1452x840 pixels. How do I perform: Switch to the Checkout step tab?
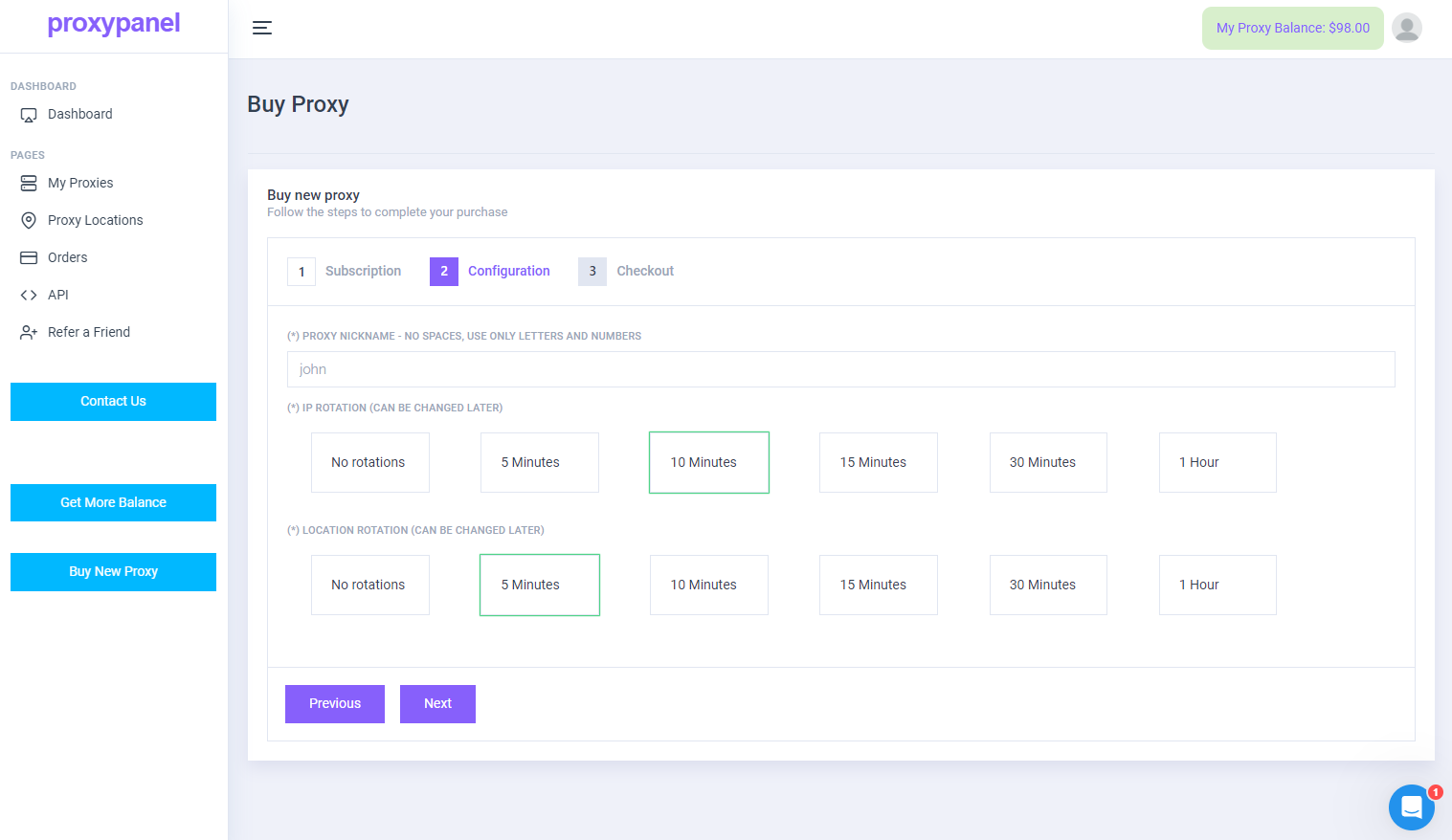pyautogui.click(x=626, y=272)
